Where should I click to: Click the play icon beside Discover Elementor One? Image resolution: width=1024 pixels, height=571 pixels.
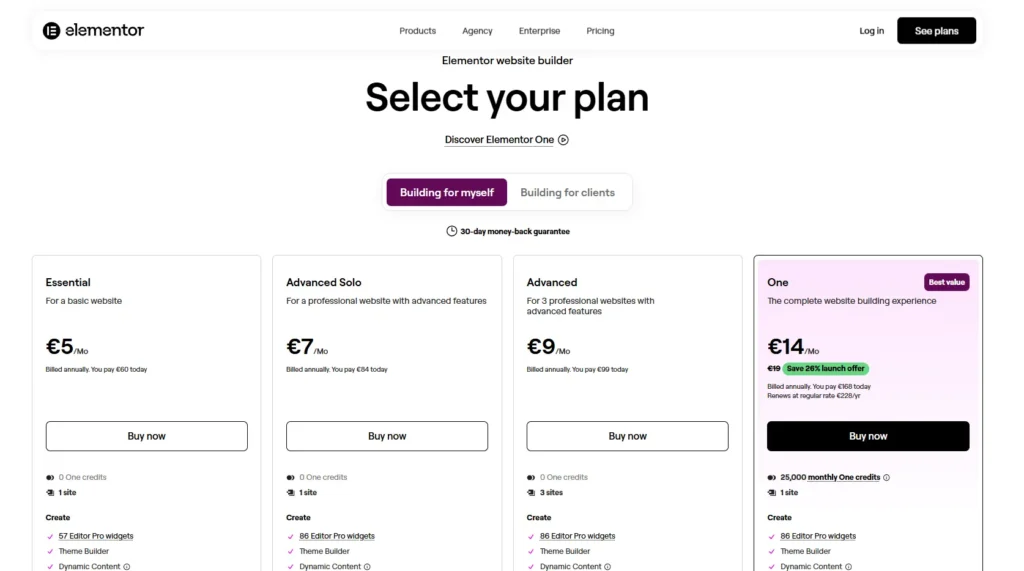[563, 140]
